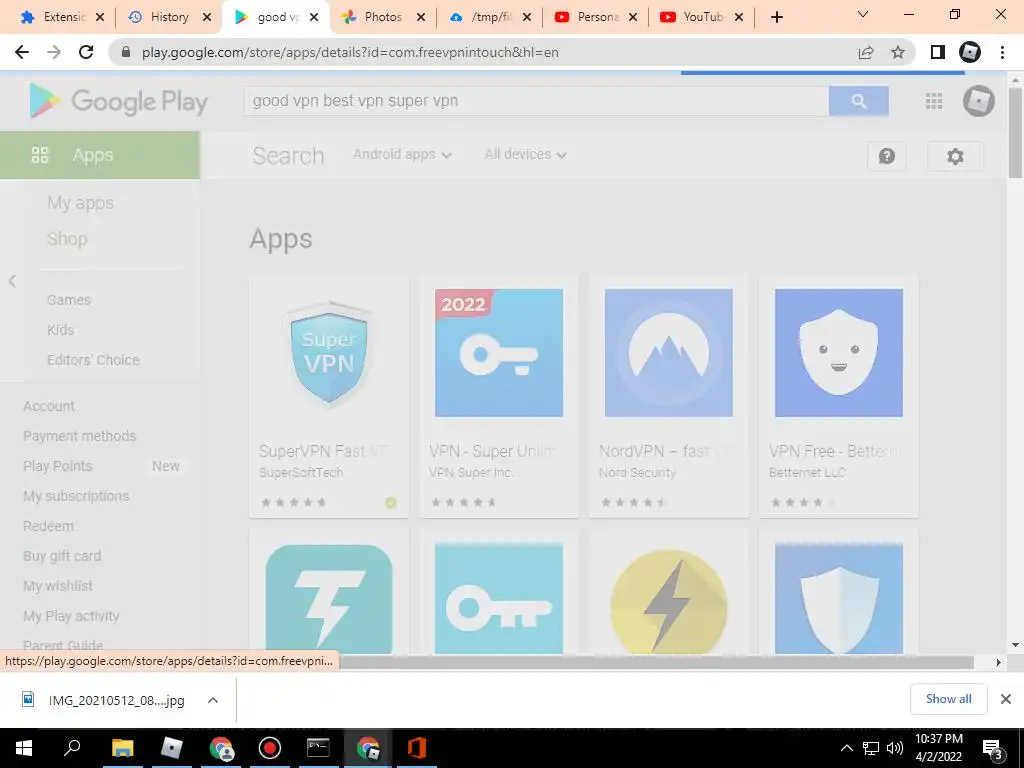Click the browser forward arrow
The width and height of the screenshot is (1024, 768).
pos(54,52)
